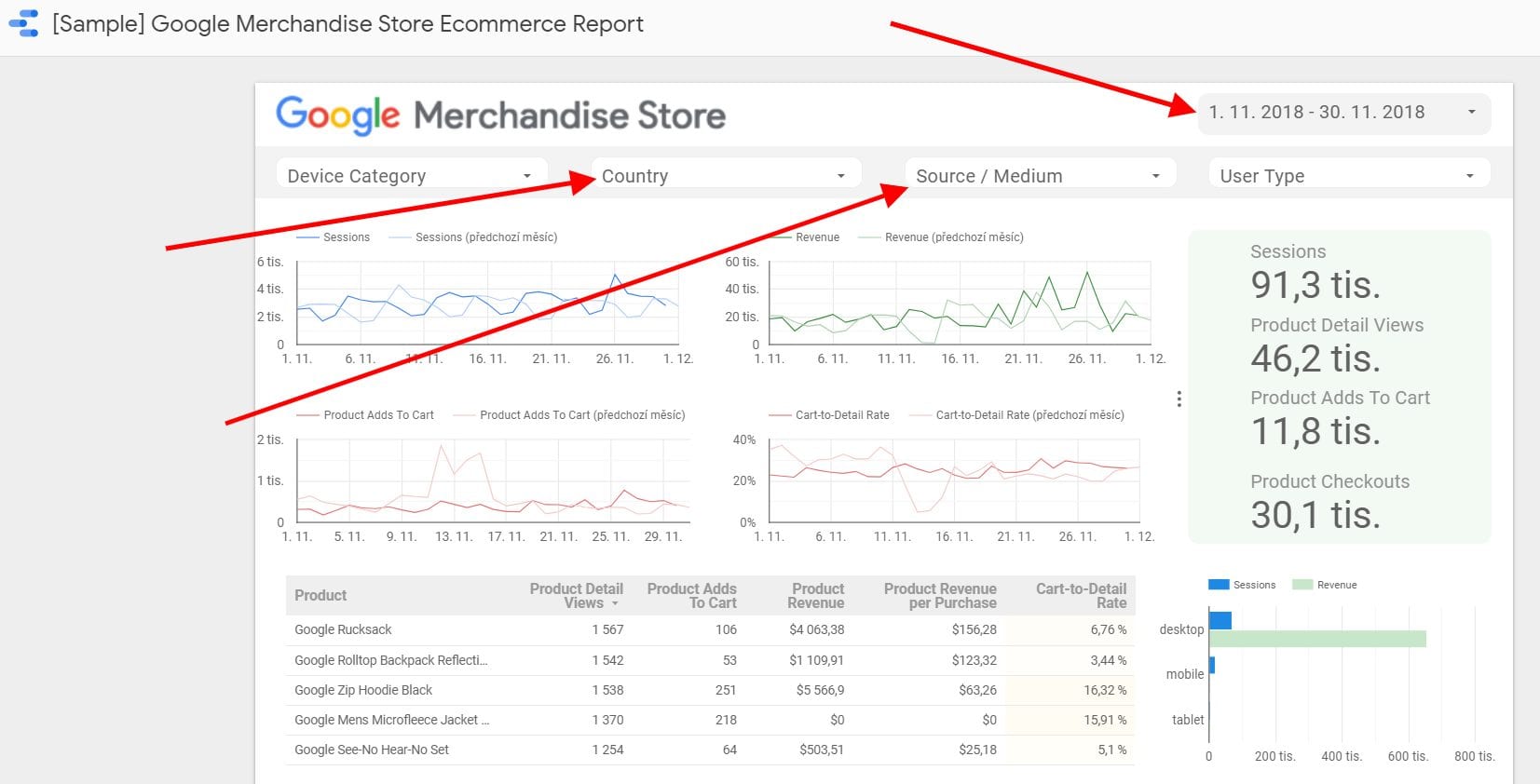The width and height of the screenshot is (1540, 784).
Task: Click Product Adds To Cart legend label
Action: 378,415
